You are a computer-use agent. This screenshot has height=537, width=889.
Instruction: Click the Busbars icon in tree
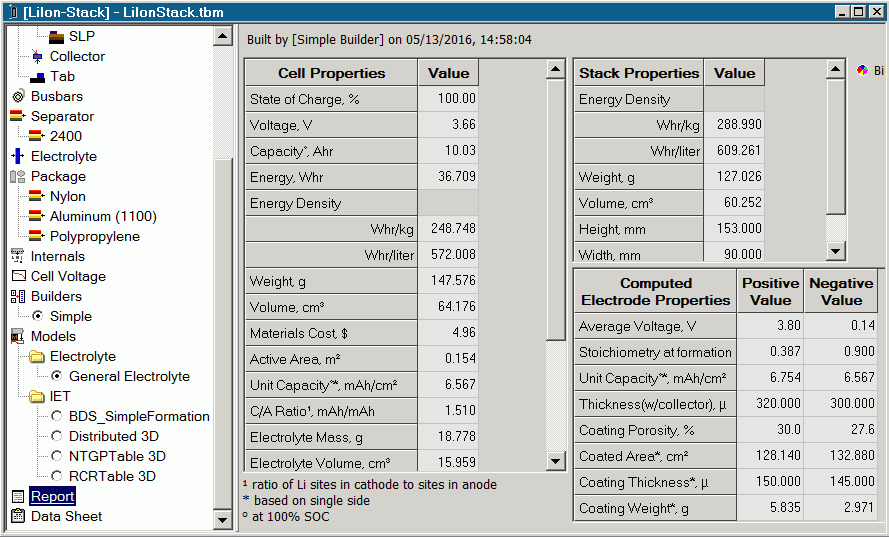pyautogui.click(x=17, y=97)
